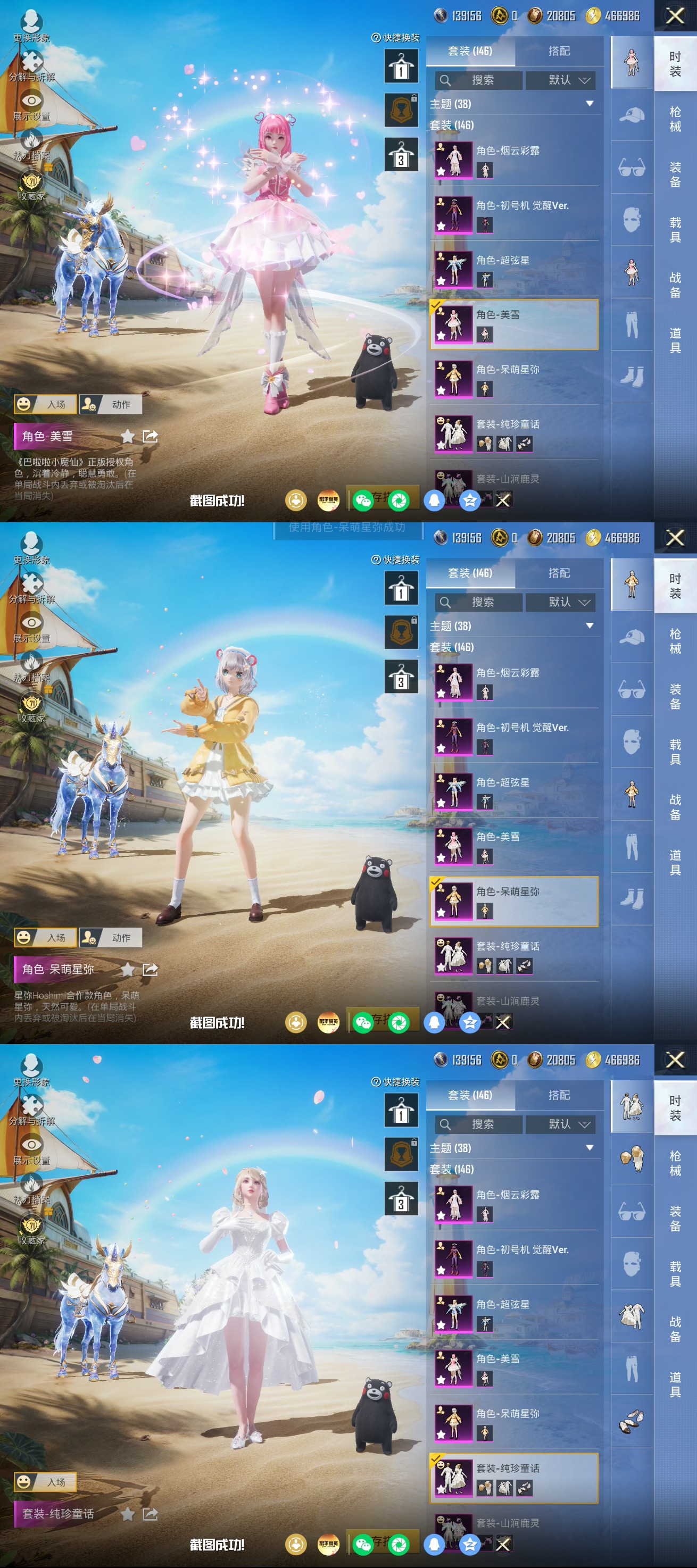
Task: Open 分解与拆解 on the 角色-美雪 screen
Action: point(31,66)
